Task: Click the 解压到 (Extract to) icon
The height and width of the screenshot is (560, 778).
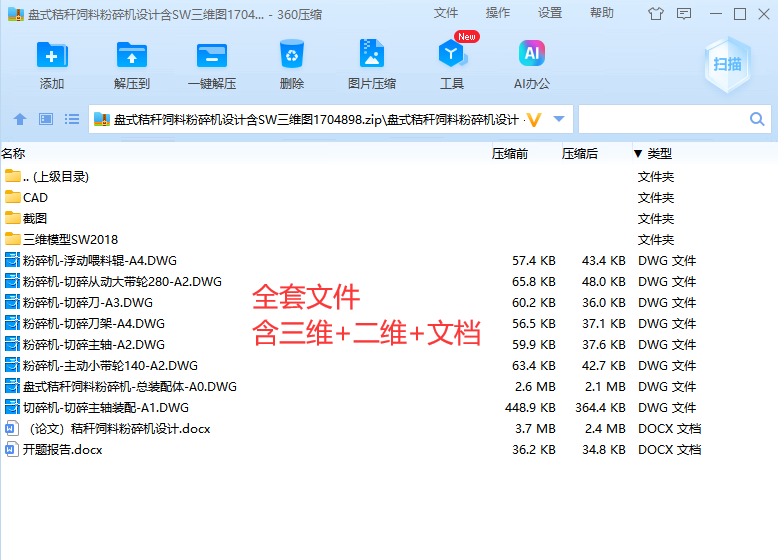Action: [131, 55]
